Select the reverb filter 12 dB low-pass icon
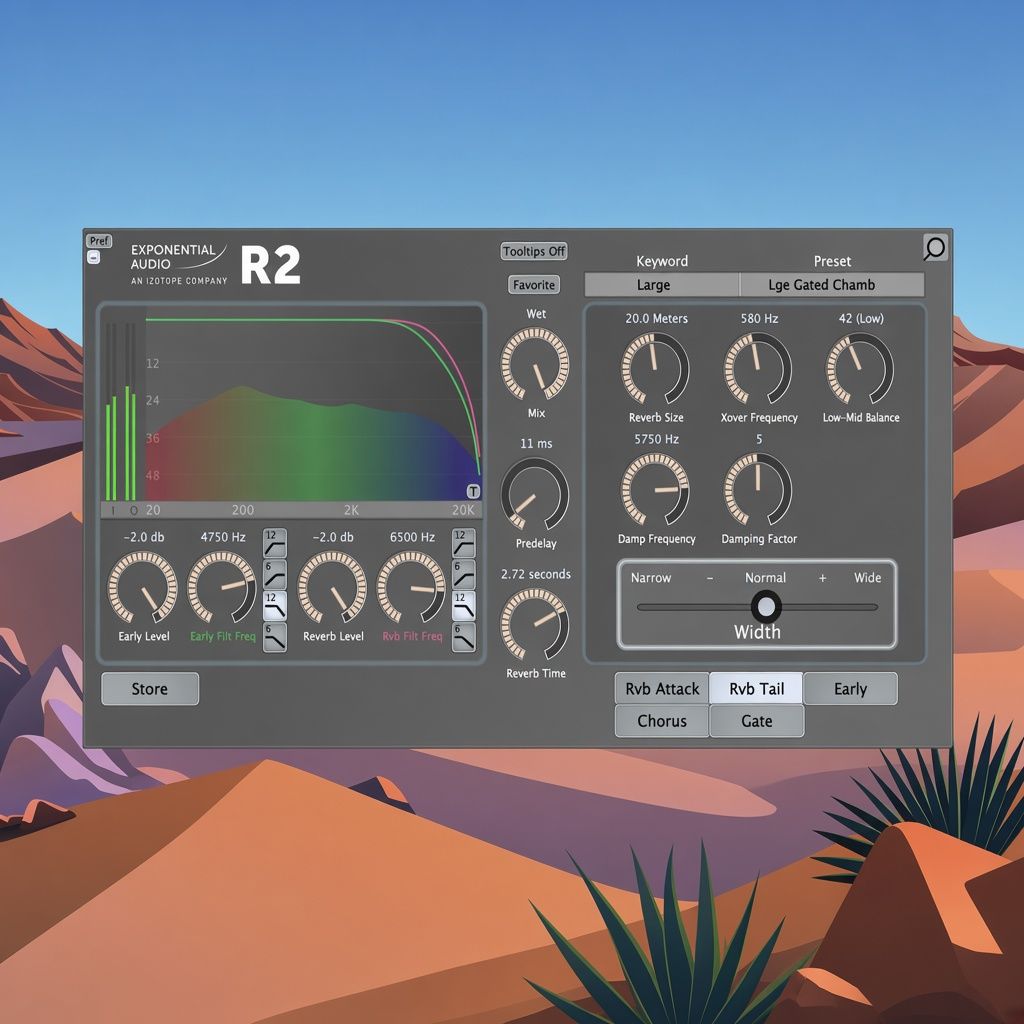This screenshot has height=1024, width=1024. click(x=464, y=606)
